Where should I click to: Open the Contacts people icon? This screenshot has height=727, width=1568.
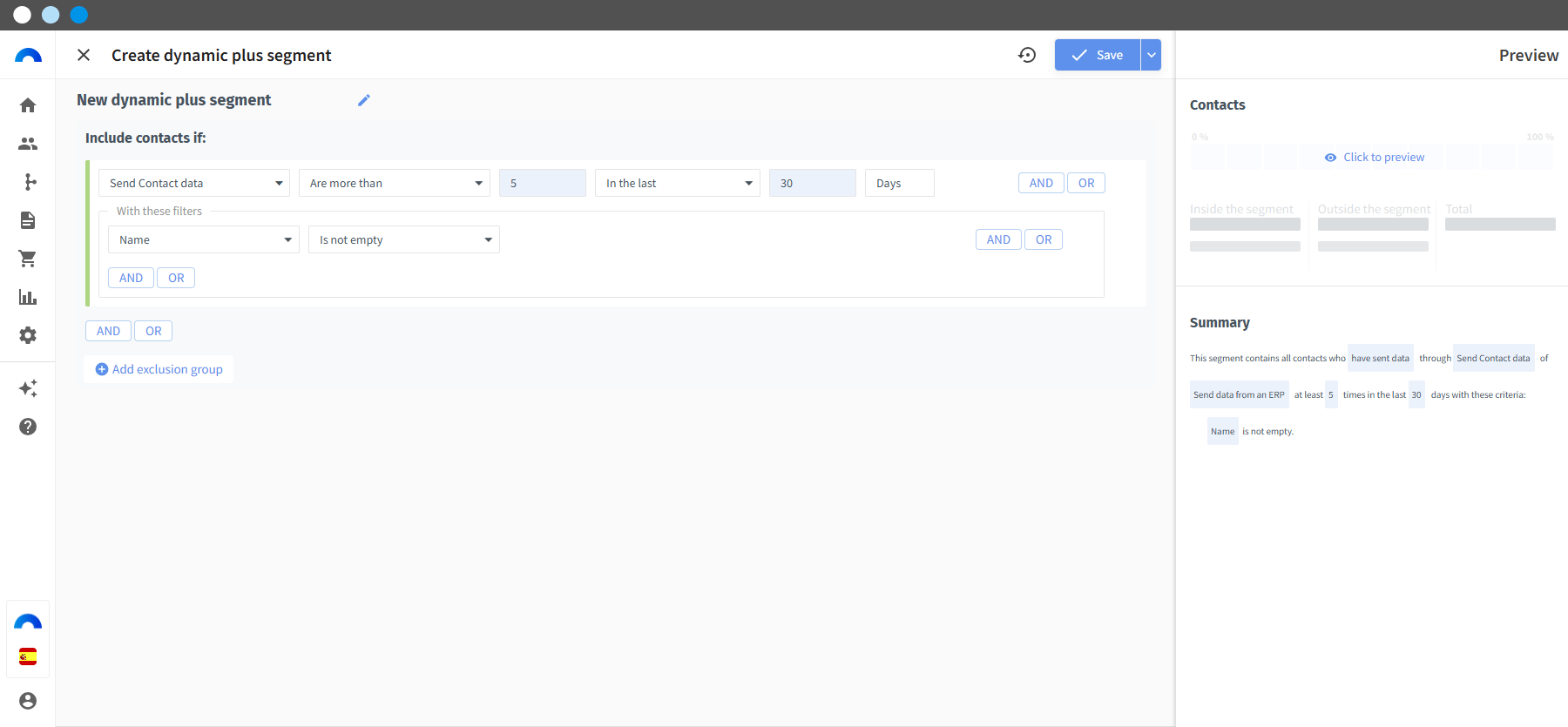pos(28,144)
